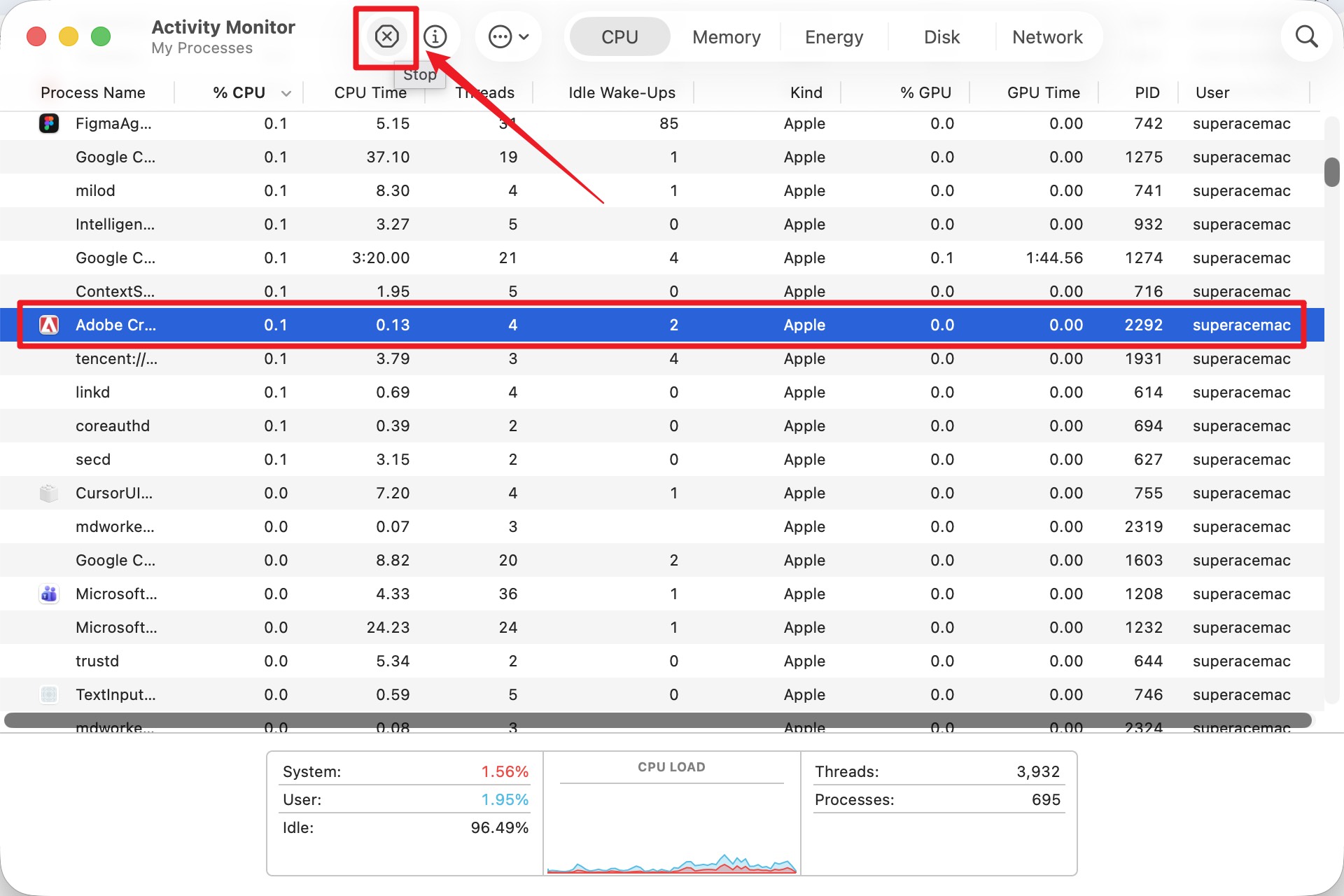Open the search field magnifier

[x=1306, y=36]
